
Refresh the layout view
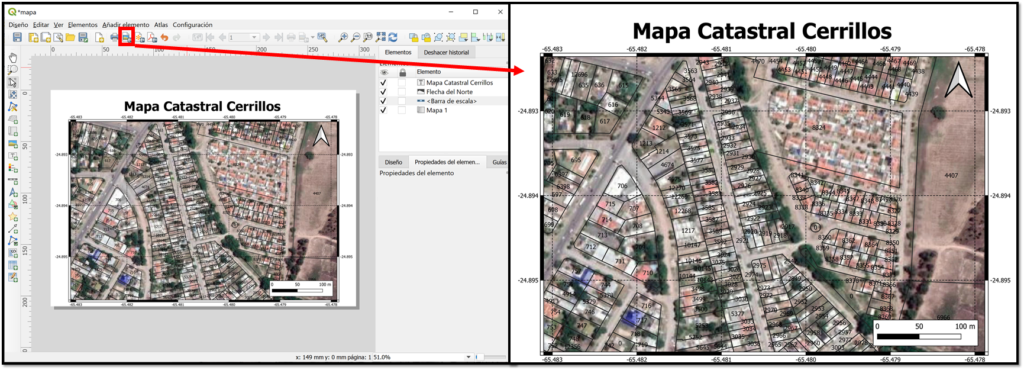pyautogui.click(x=392, y=37)
